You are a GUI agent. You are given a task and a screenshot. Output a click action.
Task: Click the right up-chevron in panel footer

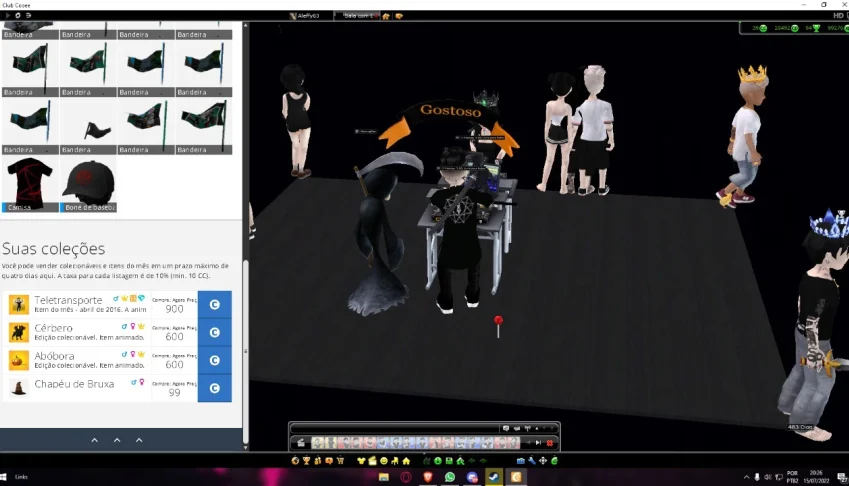tap(139, 440)
